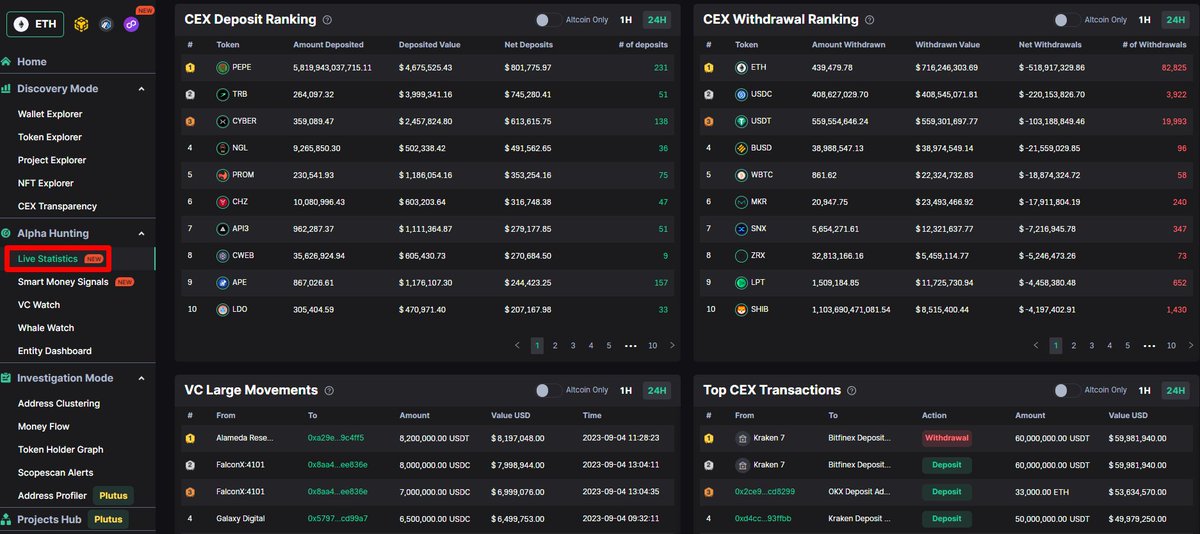This screenshot has height=534, width=1200.
Task: Select 1H in VC Large Movements
Action: click(626, 391)
